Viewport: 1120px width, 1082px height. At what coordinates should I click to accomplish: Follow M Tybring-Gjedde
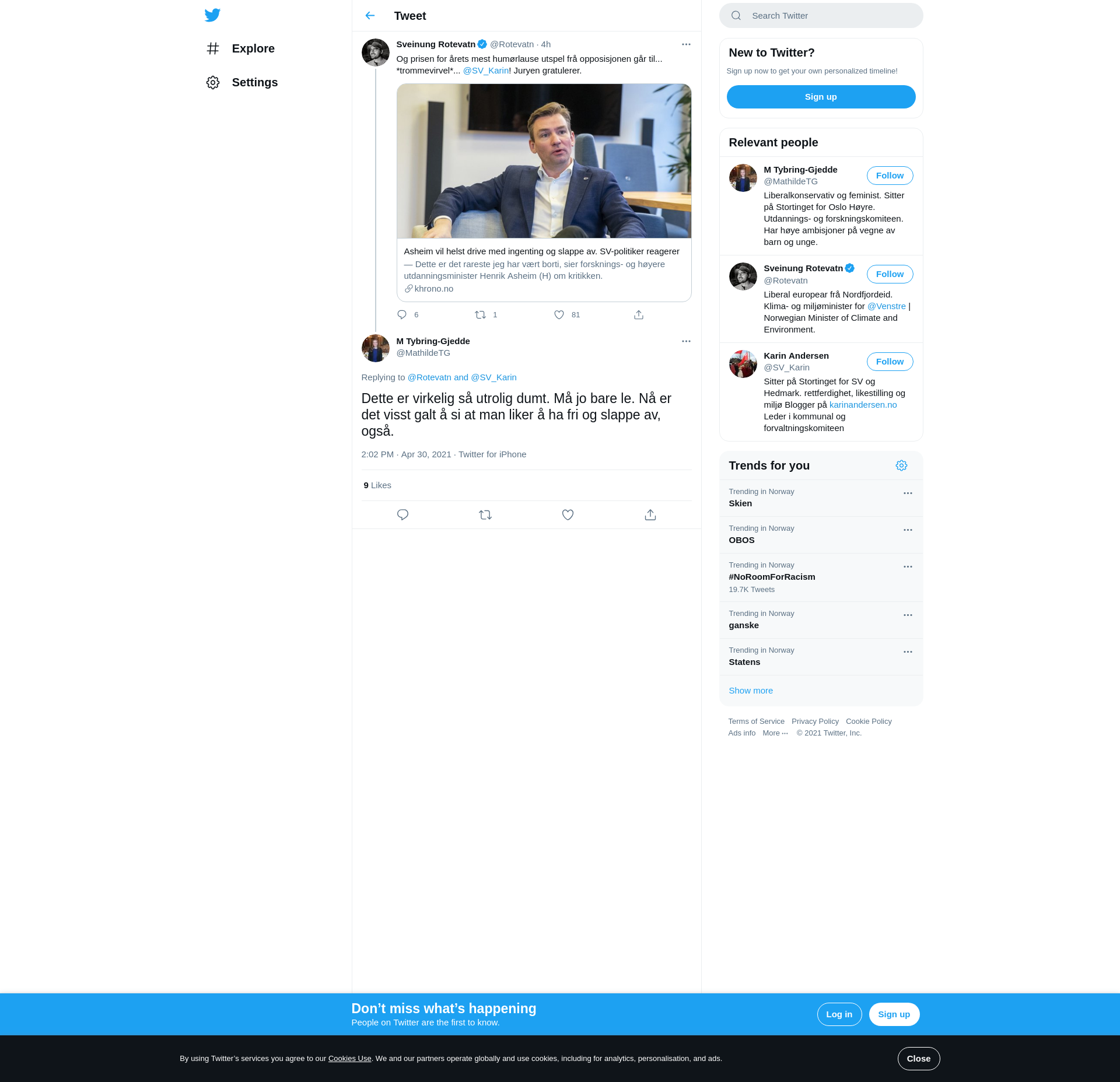pyautogui.click(x=890, y=176)
